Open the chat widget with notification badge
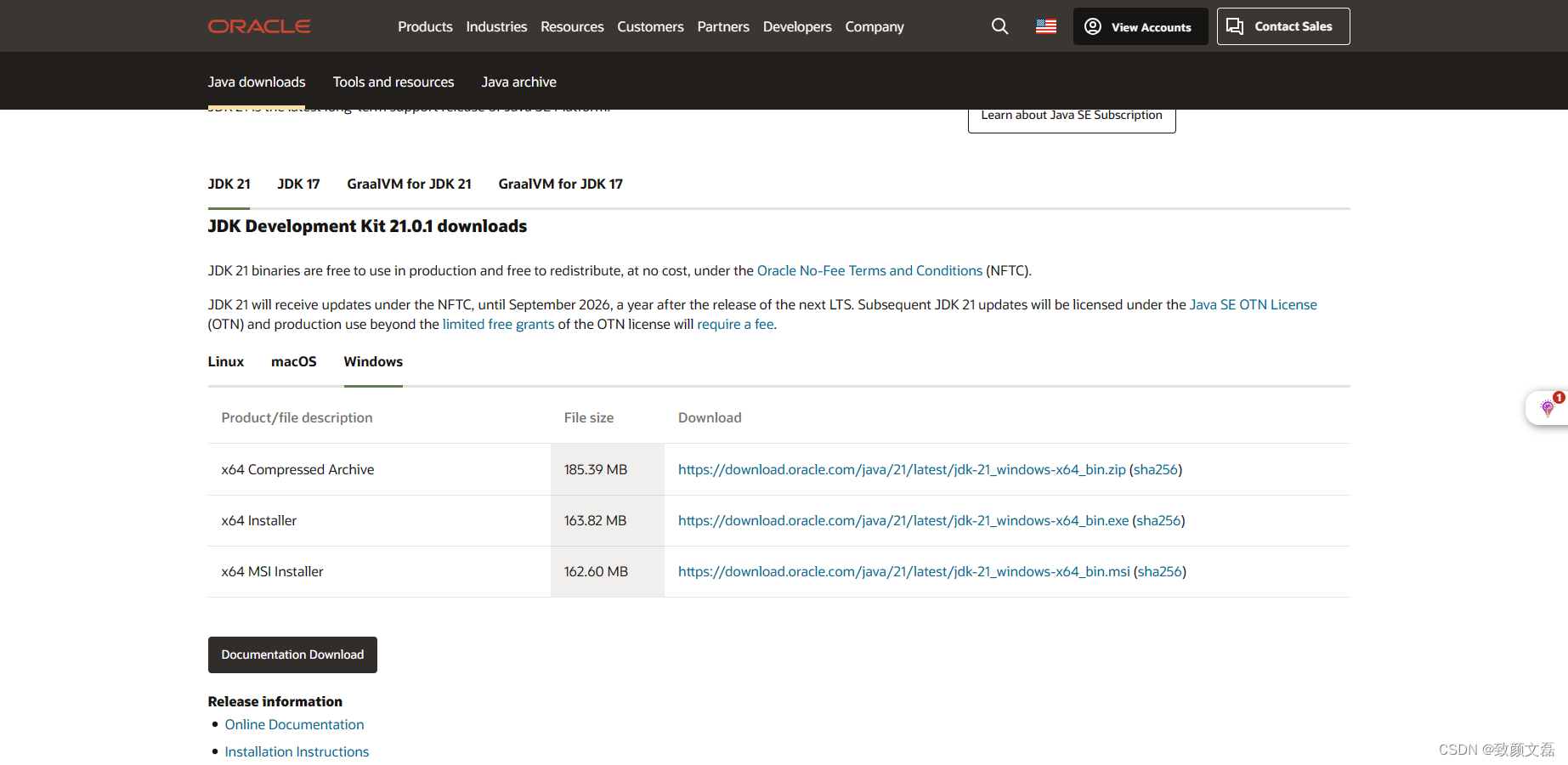Screen dimensions: 1568x765 click(x=1548, y=407)
